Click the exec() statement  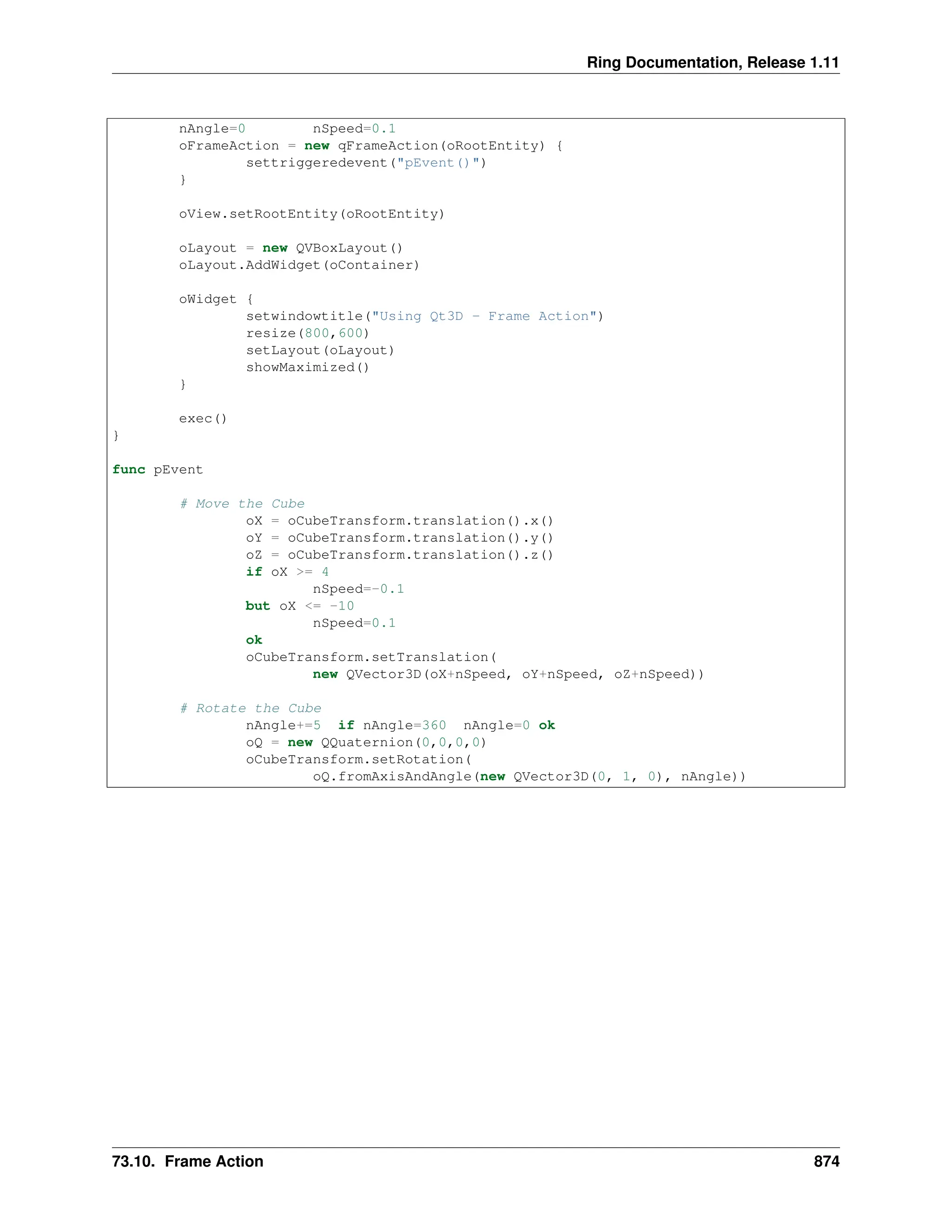(203, 418)
